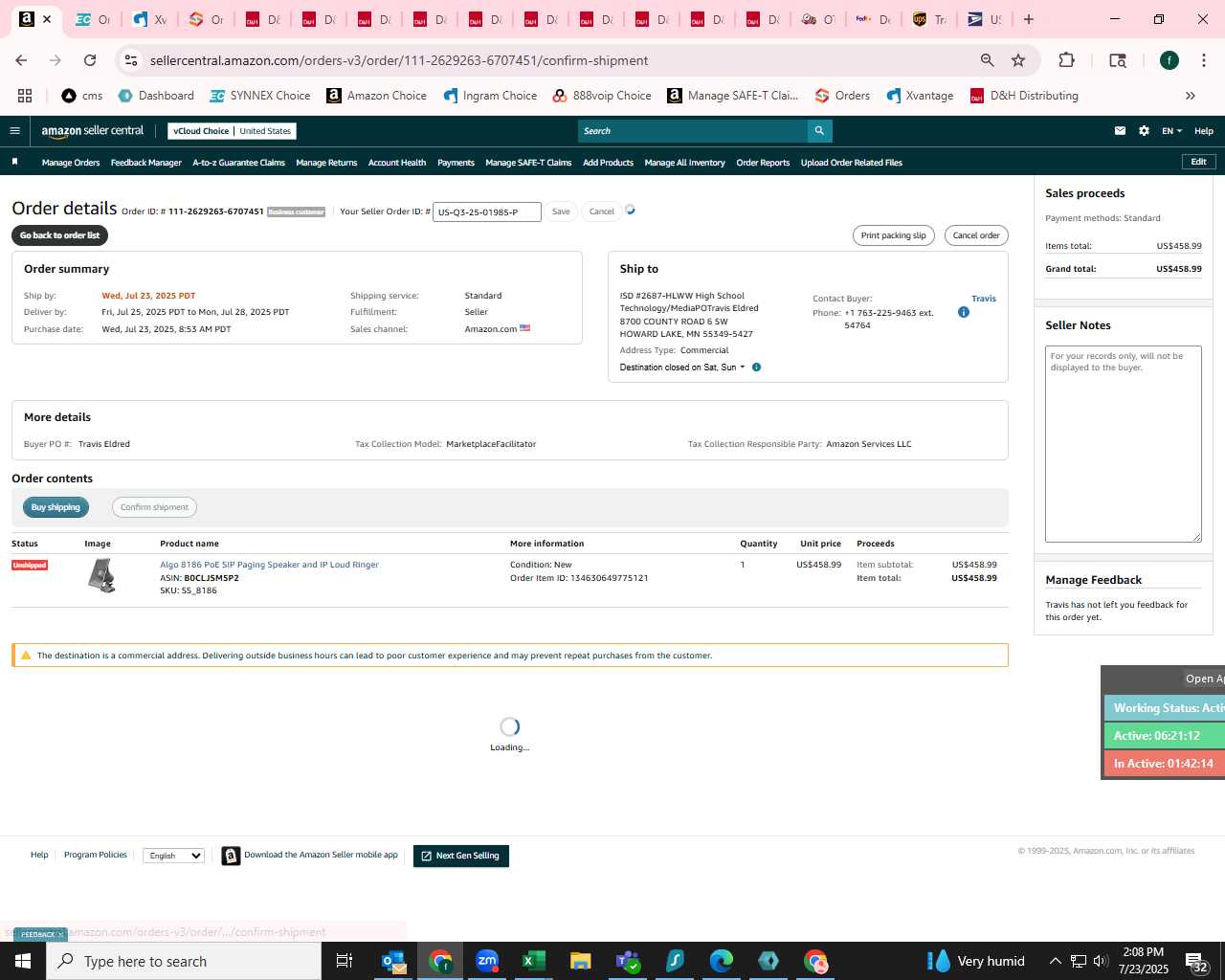The width and height of the screenshot is (1225, 980).
Task: Open the English language dropdown in footer
Action: pos(173,856)
